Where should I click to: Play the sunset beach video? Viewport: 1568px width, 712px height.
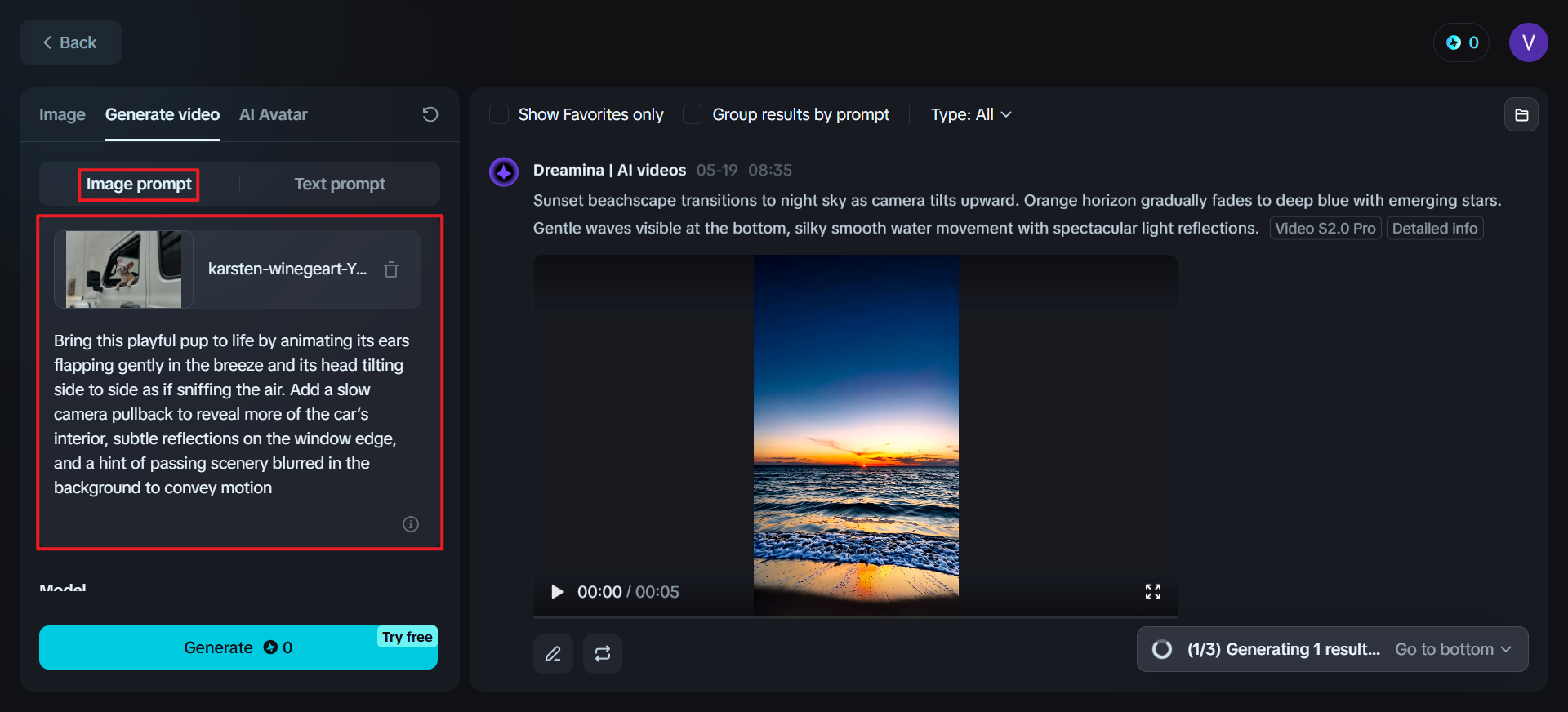tap(558, 592)
